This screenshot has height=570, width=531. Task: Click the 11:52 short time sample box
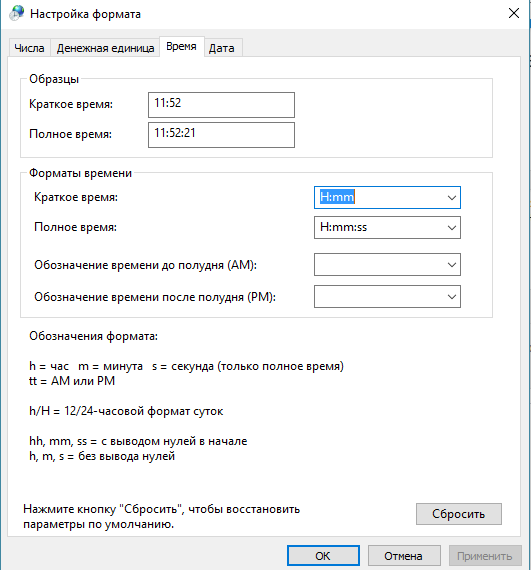(221, 105)
